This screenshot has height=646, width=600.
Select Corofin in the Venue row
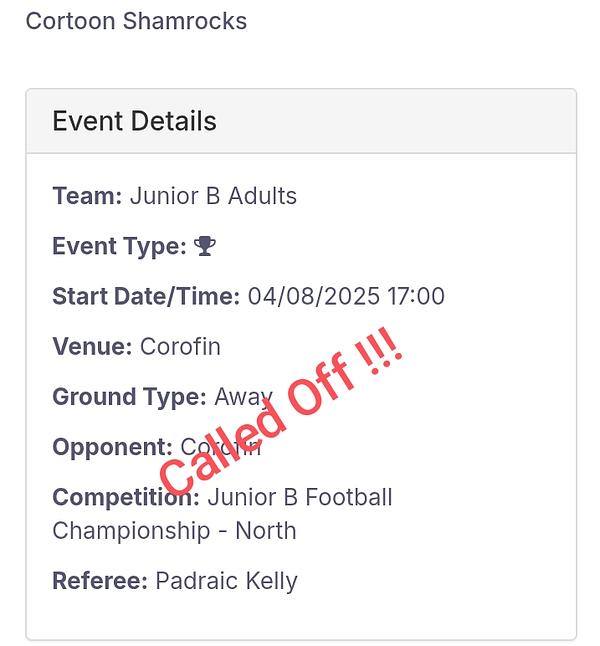pos(180,347)
